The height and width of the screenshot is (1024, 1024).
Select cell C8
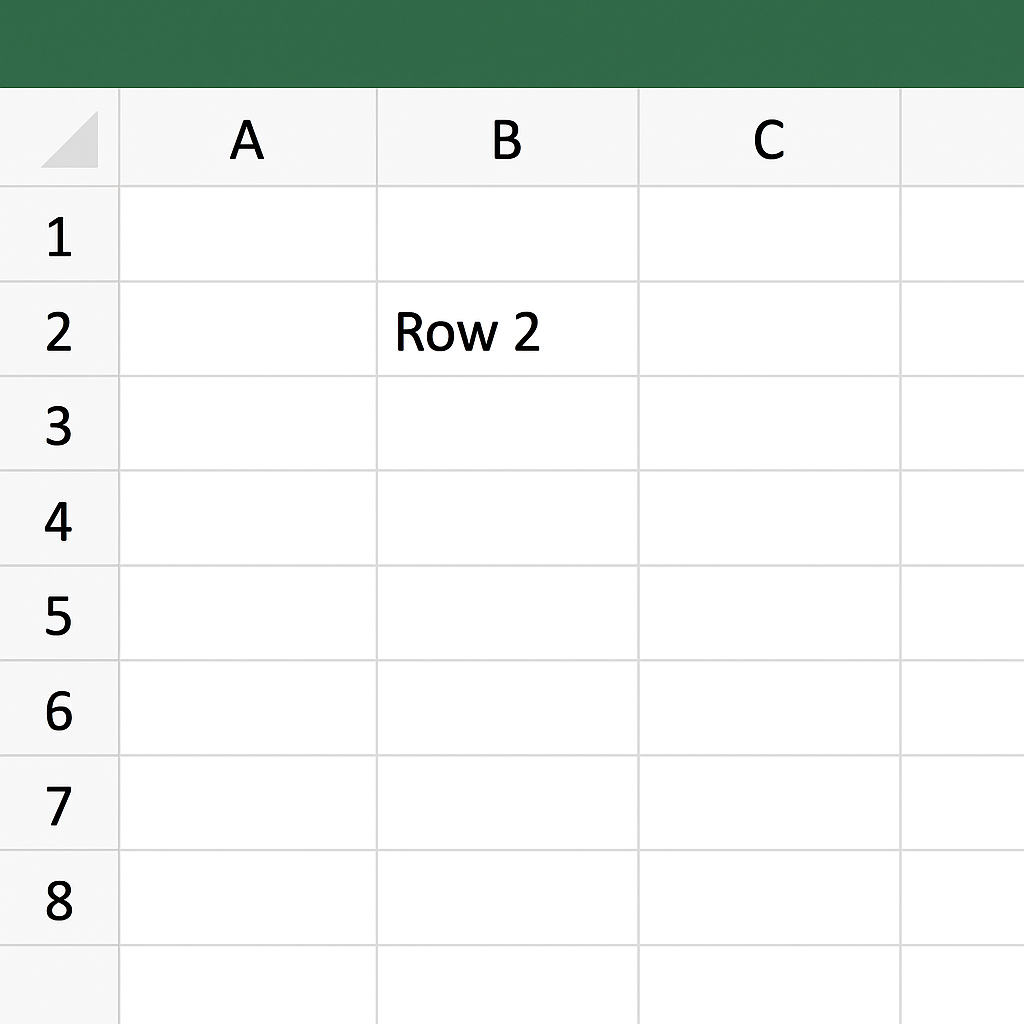click(x=769, y=897)
